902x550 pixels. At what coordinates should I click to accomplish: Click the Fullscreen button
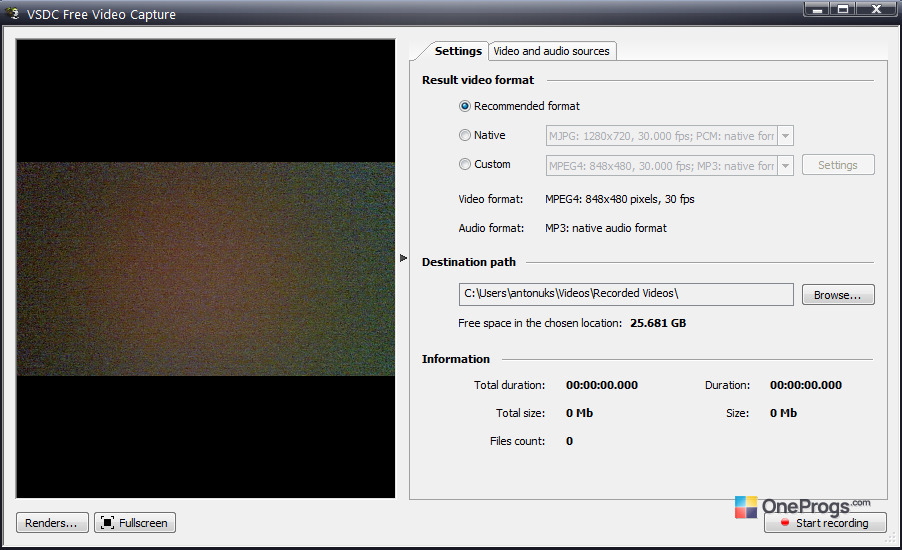(x=135, y=523)
